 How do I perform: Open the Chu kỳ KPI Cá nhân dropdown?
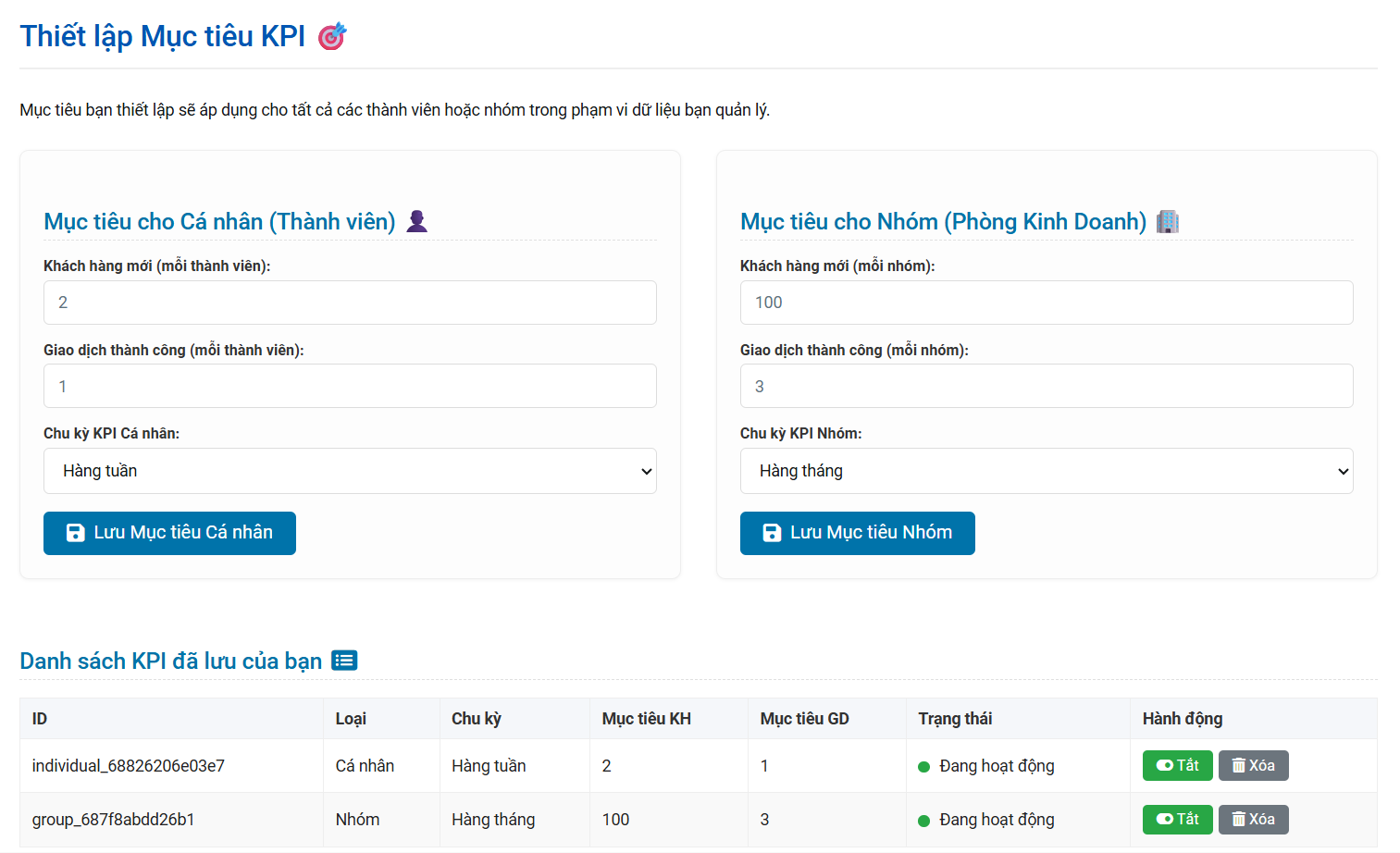coord(350,471)
